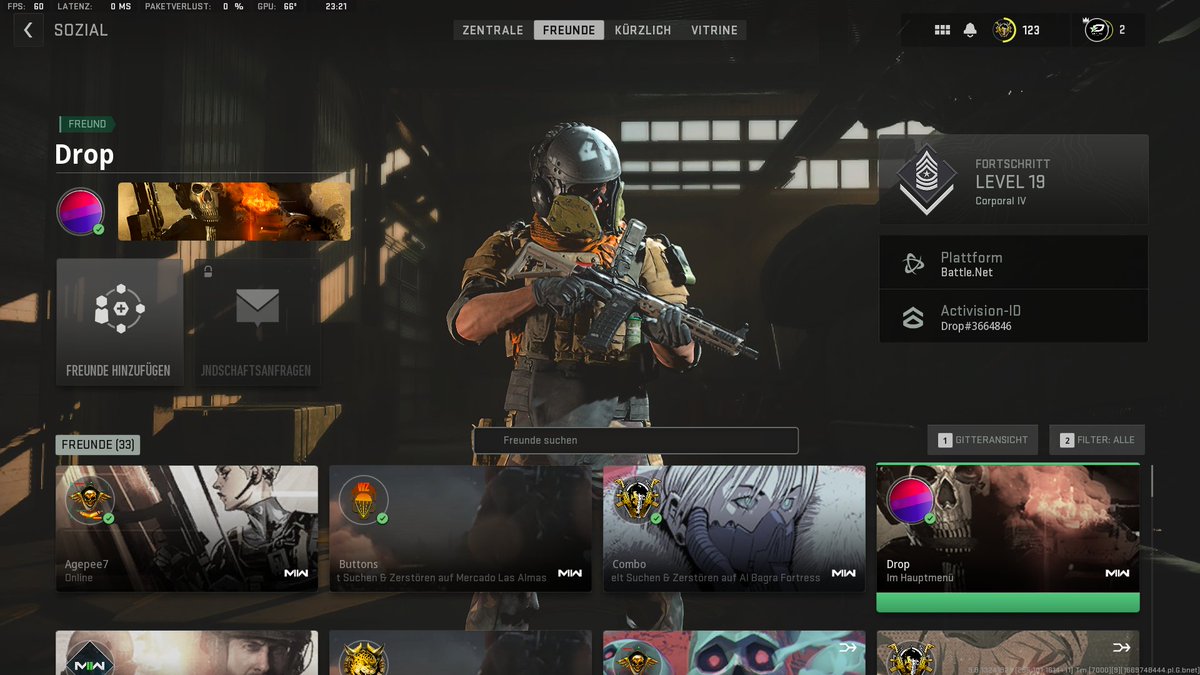Image resolution: width=1200 pixels, height=675 pixels.
Task: Click the Online status under Agepee7
Action: 79,578
